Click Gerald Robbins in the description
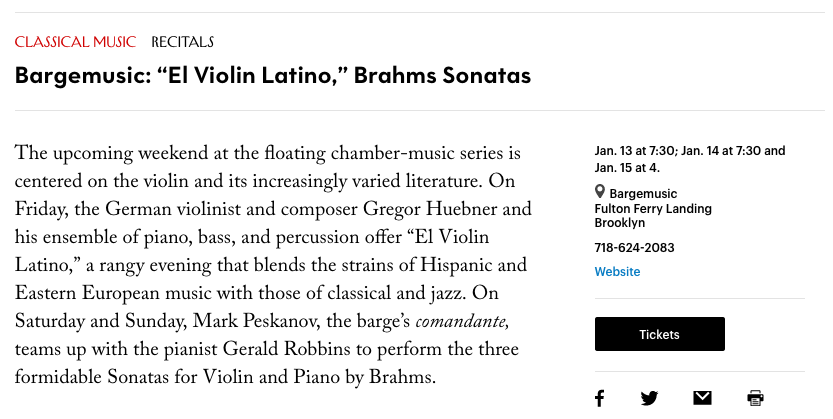 tap(286, 349)
